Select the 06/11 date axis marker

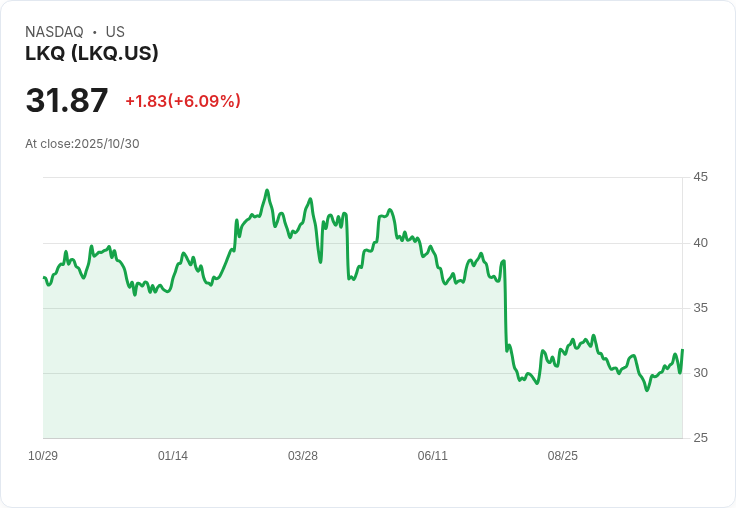click(432, 455)
